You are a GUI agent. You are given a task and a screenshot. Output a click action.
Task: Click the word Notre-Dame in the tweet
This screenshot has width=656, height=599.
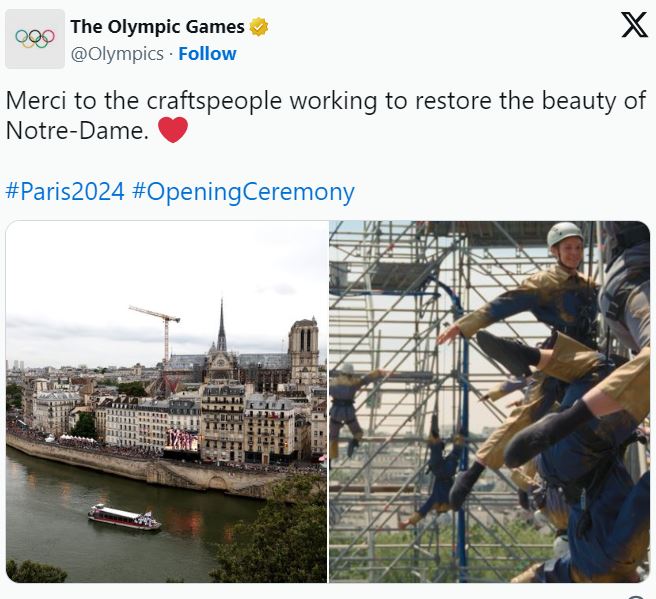pyautogui.click(x=77, y=131)
